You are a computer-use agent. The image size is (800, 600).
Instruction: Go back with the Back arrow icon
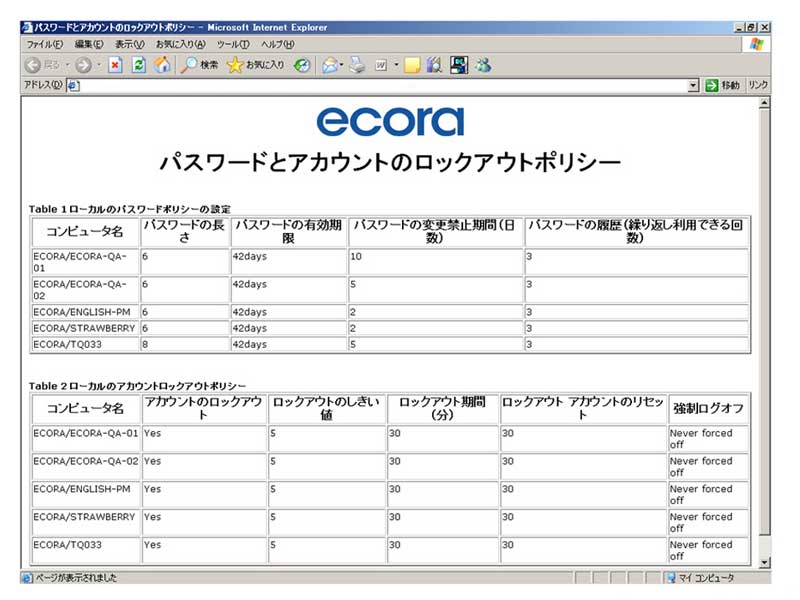pyautogui.click(x=33, y=65)
